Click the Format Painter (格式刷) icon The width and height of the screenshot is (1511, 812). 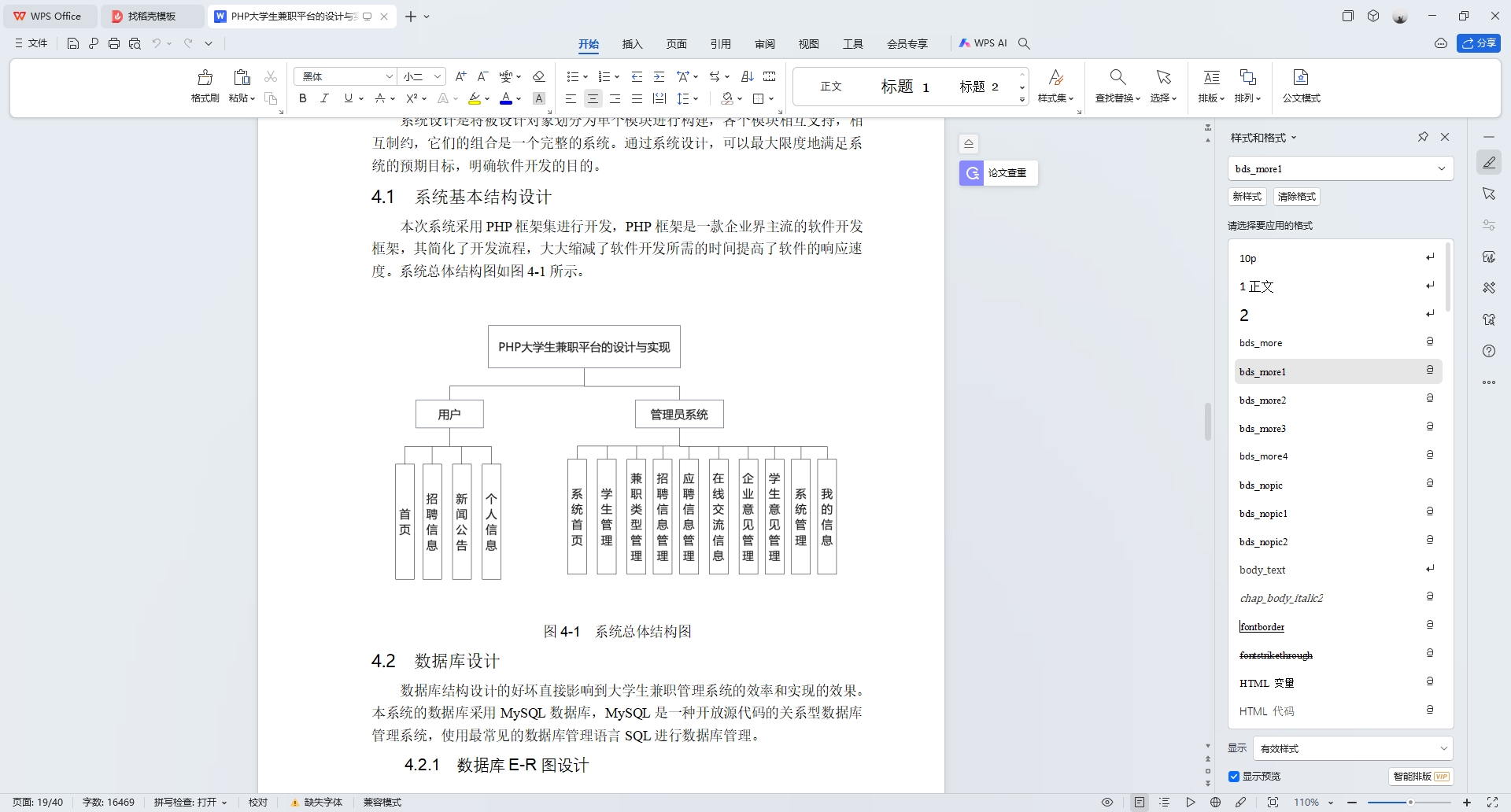205,77
